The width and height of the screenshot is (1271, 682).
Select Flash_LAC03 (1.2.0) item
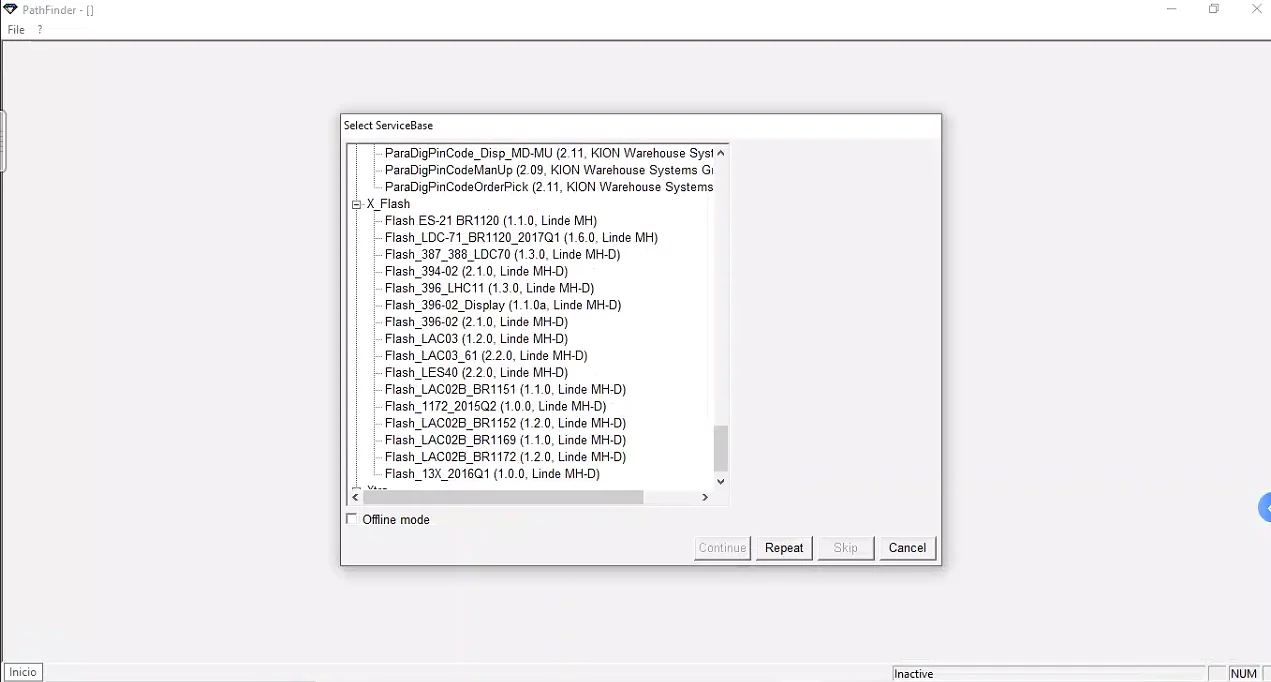pos(476,339)
